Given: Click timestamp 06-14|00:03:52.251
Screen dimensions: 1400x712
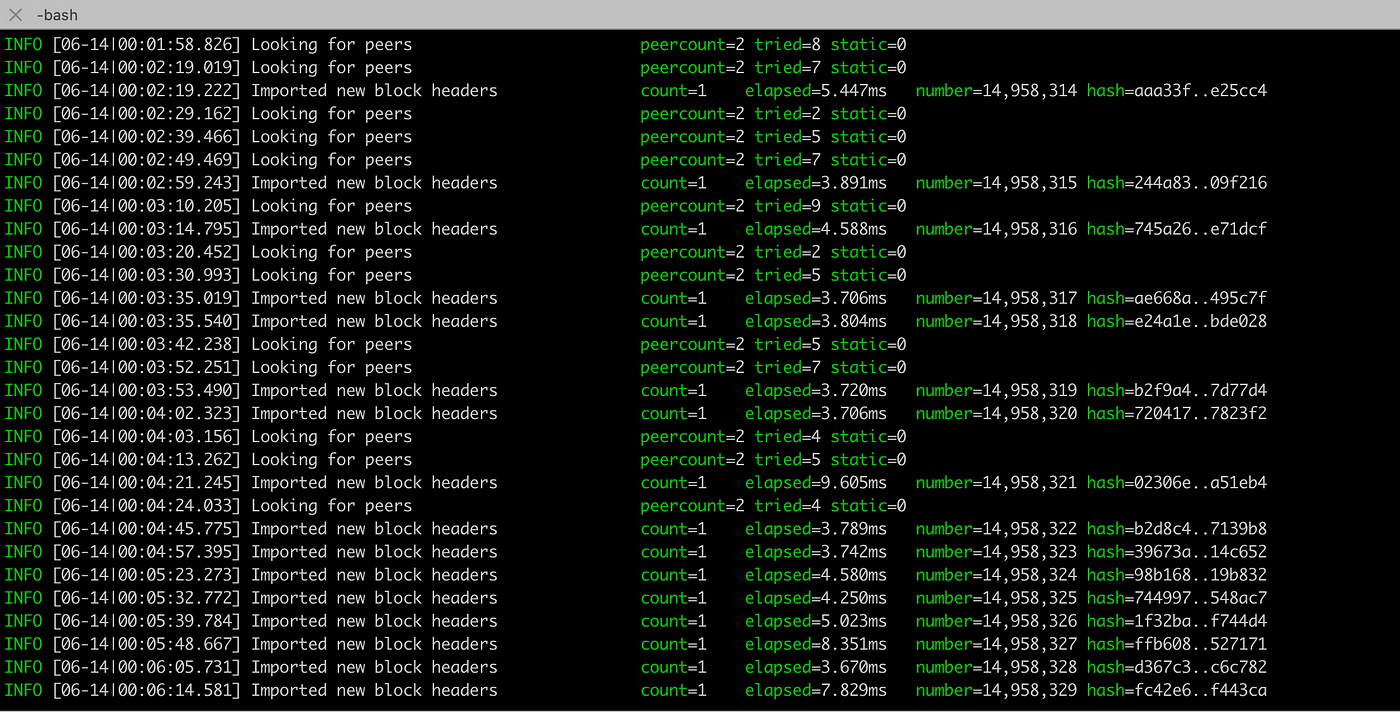Looking at the screenshot, I should pos(146,367).
